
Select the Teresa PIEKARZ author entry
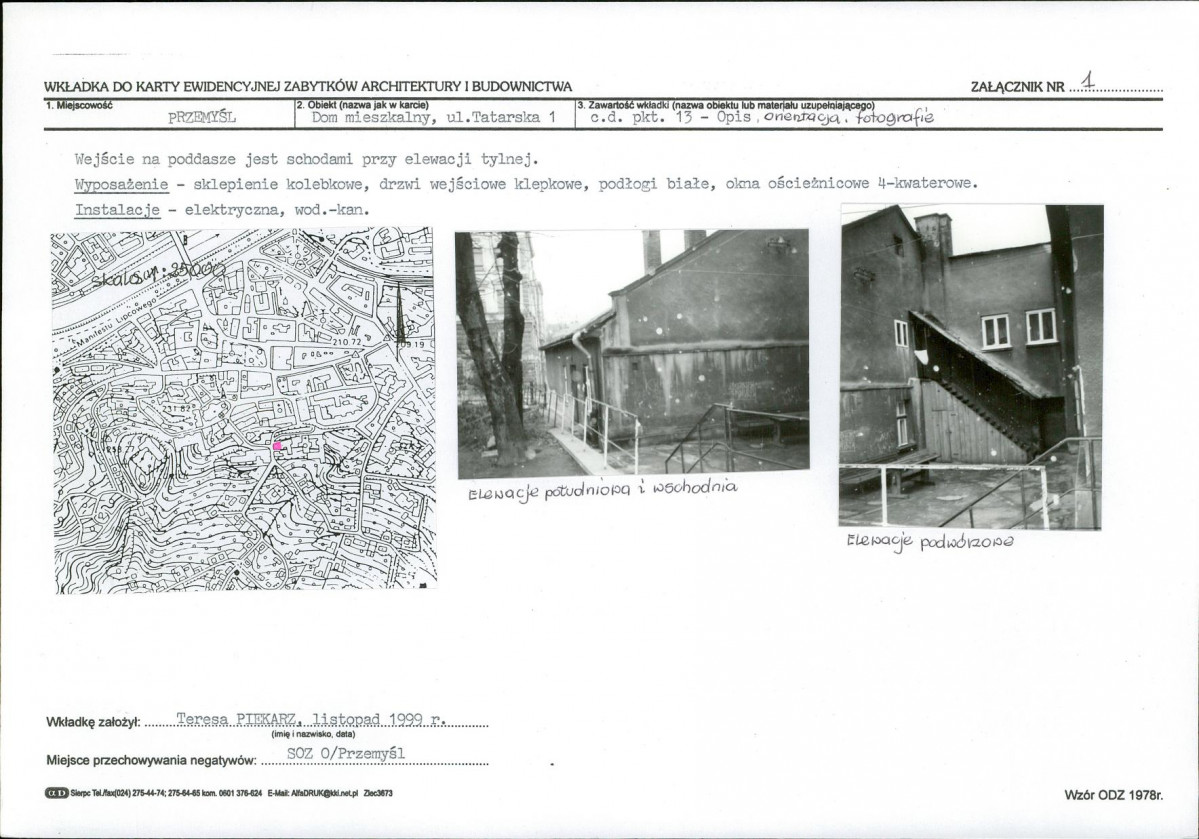point(312,719)
